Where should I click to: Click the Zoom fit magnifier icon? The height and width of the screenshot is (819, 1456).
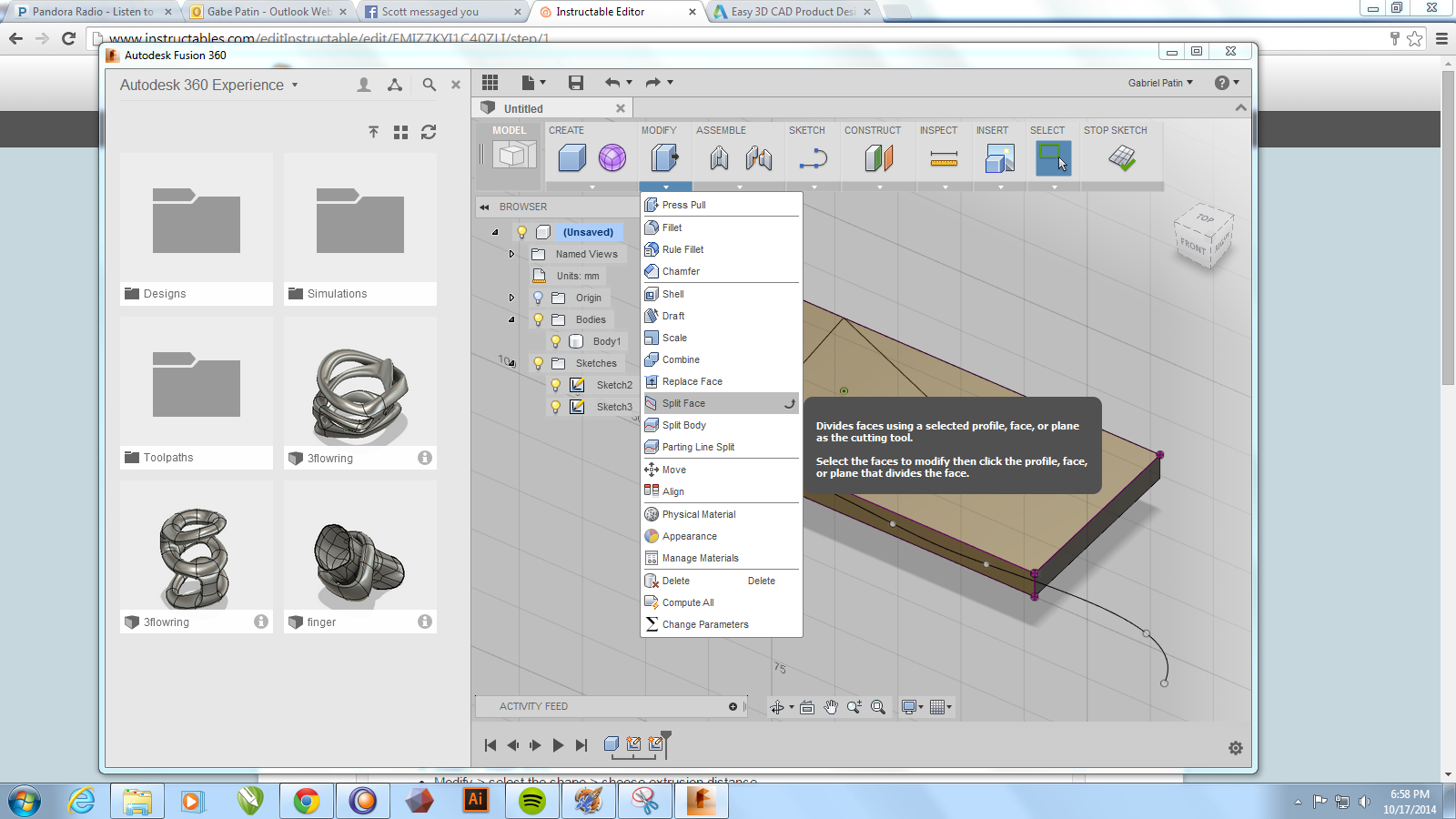[878, 707]
